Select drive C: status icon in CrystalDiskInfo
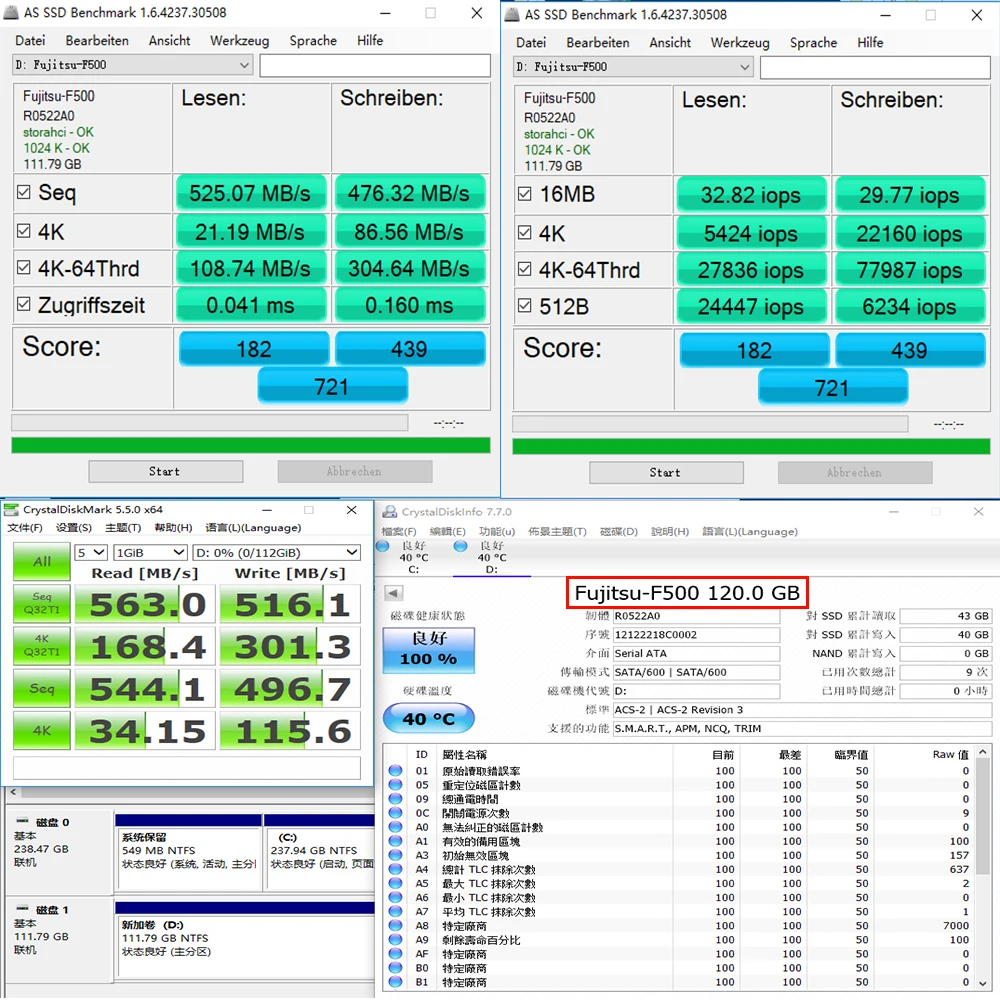The image size is (1000, 1000). click(383, 547)
